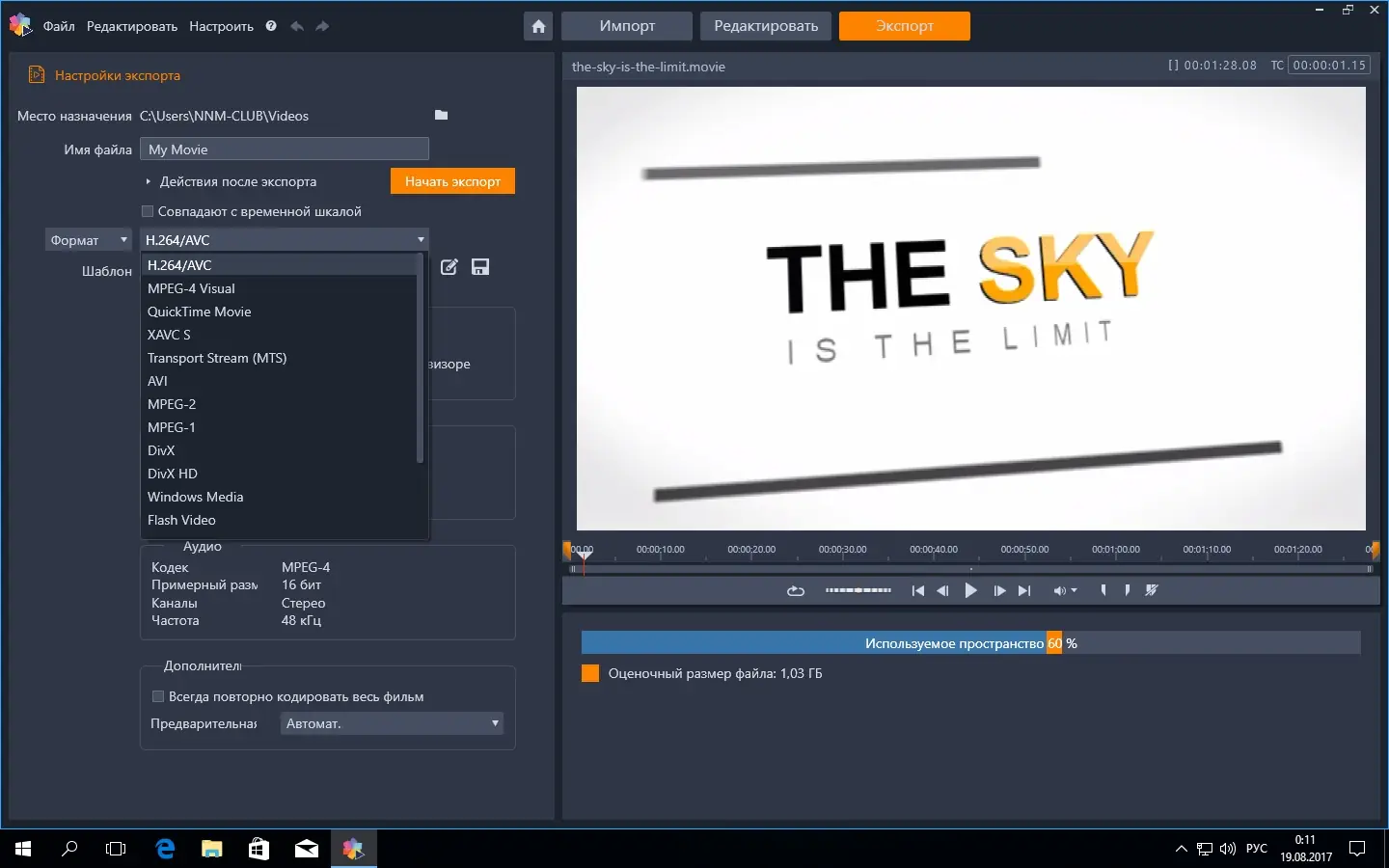Image resolution: width=1389 pixels, height=868 pixels.
Task: Click the loop playback icon
Action: coord(795,590)
